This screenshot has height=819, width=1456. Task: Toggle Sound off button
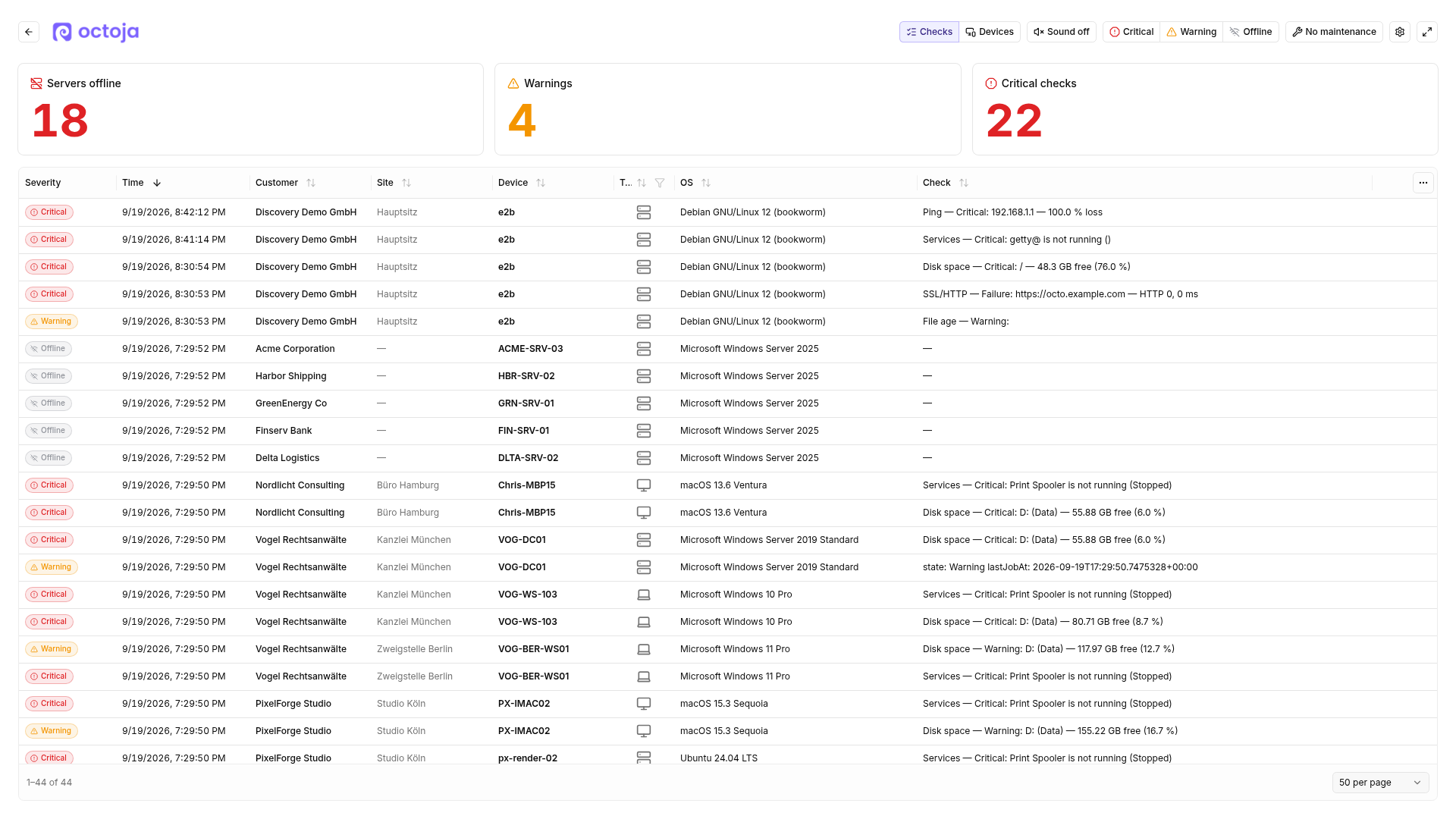1061,32
